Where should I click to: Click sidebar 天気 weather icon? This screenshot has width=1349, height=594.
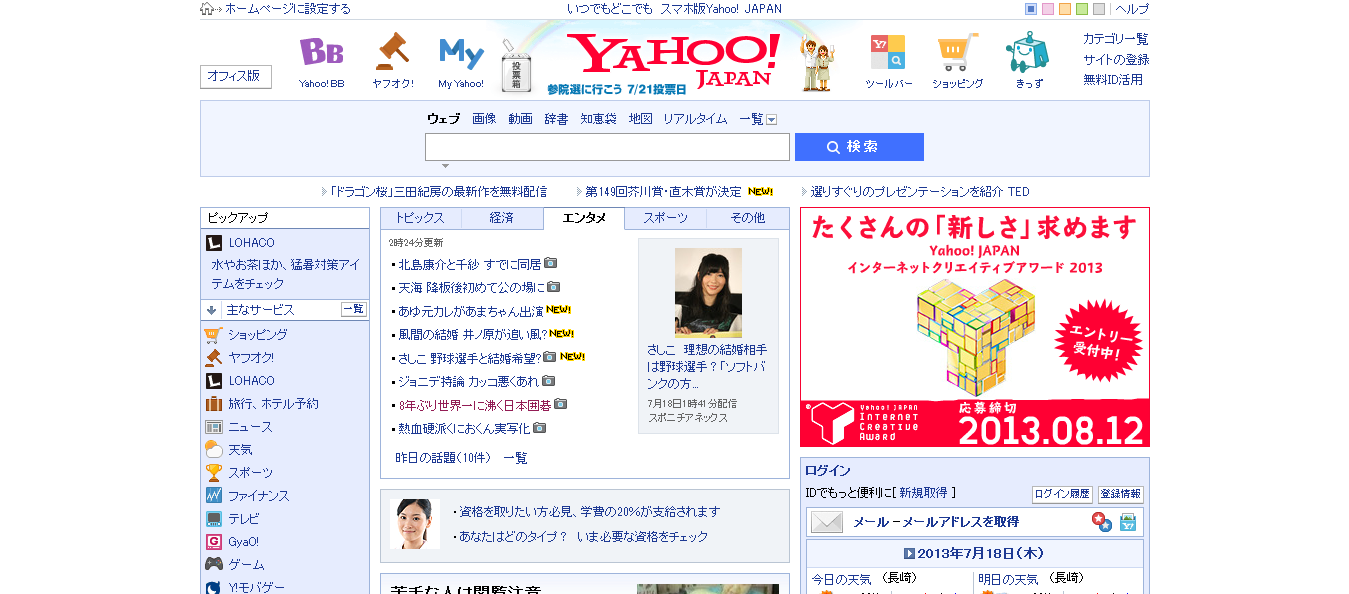pyautogui.click(x=213, y=450)
